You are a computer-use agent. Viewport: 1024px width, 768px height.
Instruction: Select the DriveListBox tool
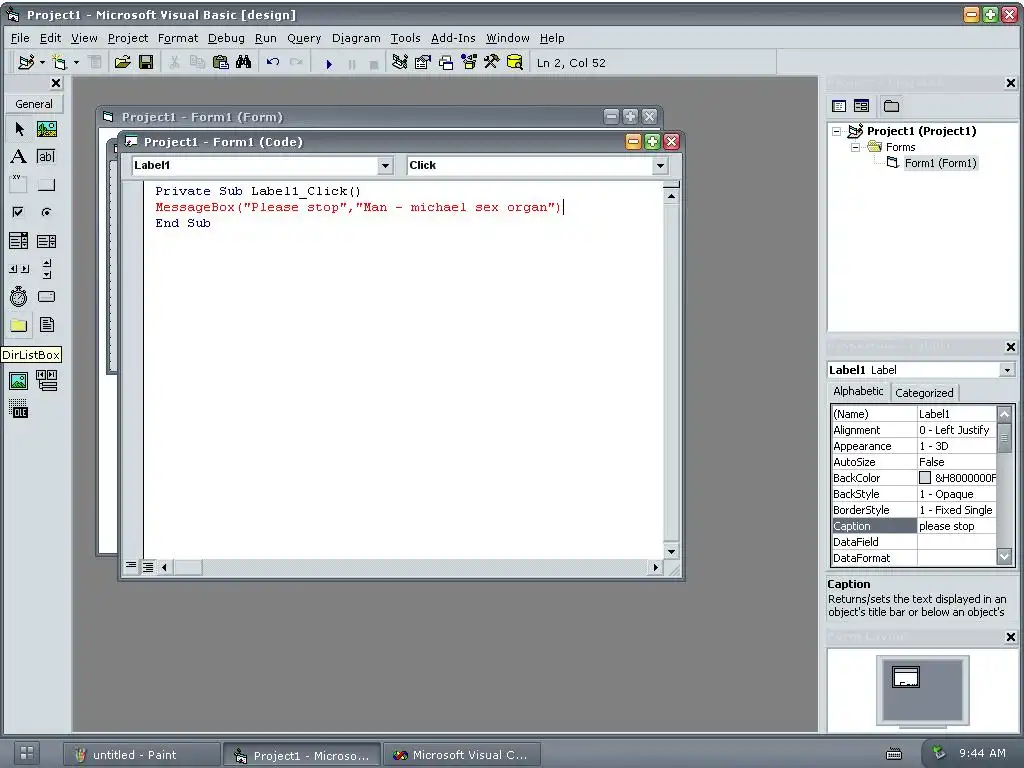tap(46, 296)
